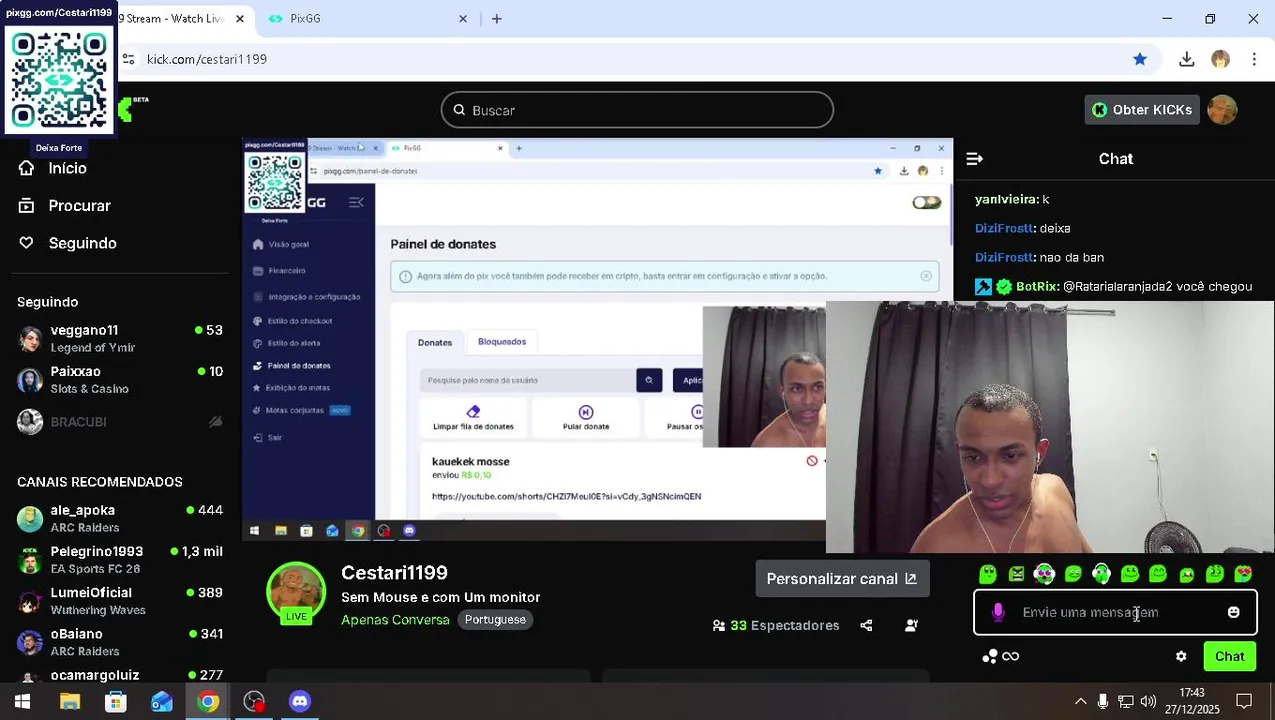Click the purple microphone icon in chat input

pos(998,612)
